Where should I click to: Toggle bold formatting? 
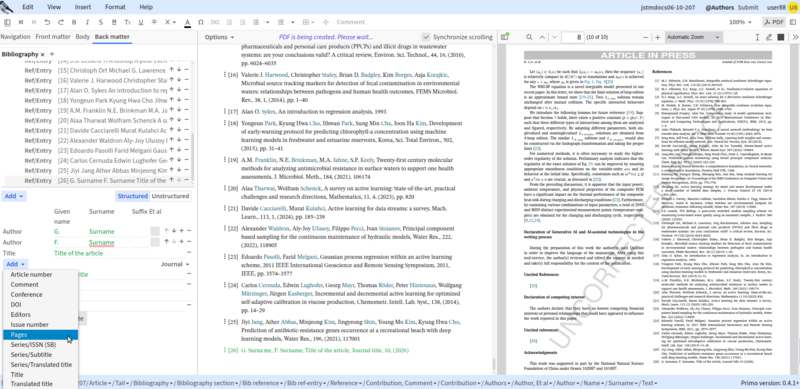pos(74,22)
